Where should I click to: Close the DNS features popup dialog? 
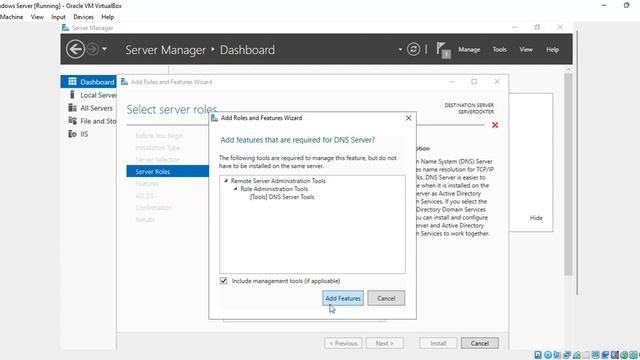pyautogui.click(x=408, y=118)
